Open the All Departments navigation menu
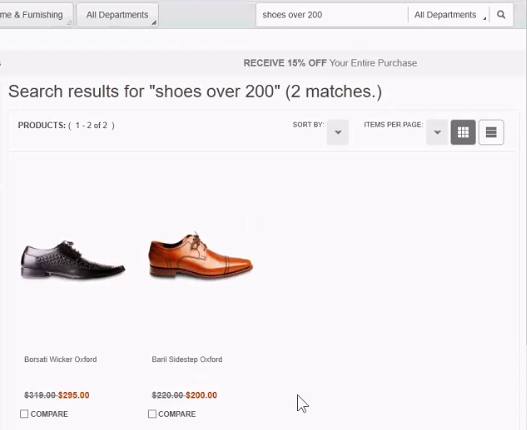The width and height of the screenshot is (527, 430). [117, 15]
